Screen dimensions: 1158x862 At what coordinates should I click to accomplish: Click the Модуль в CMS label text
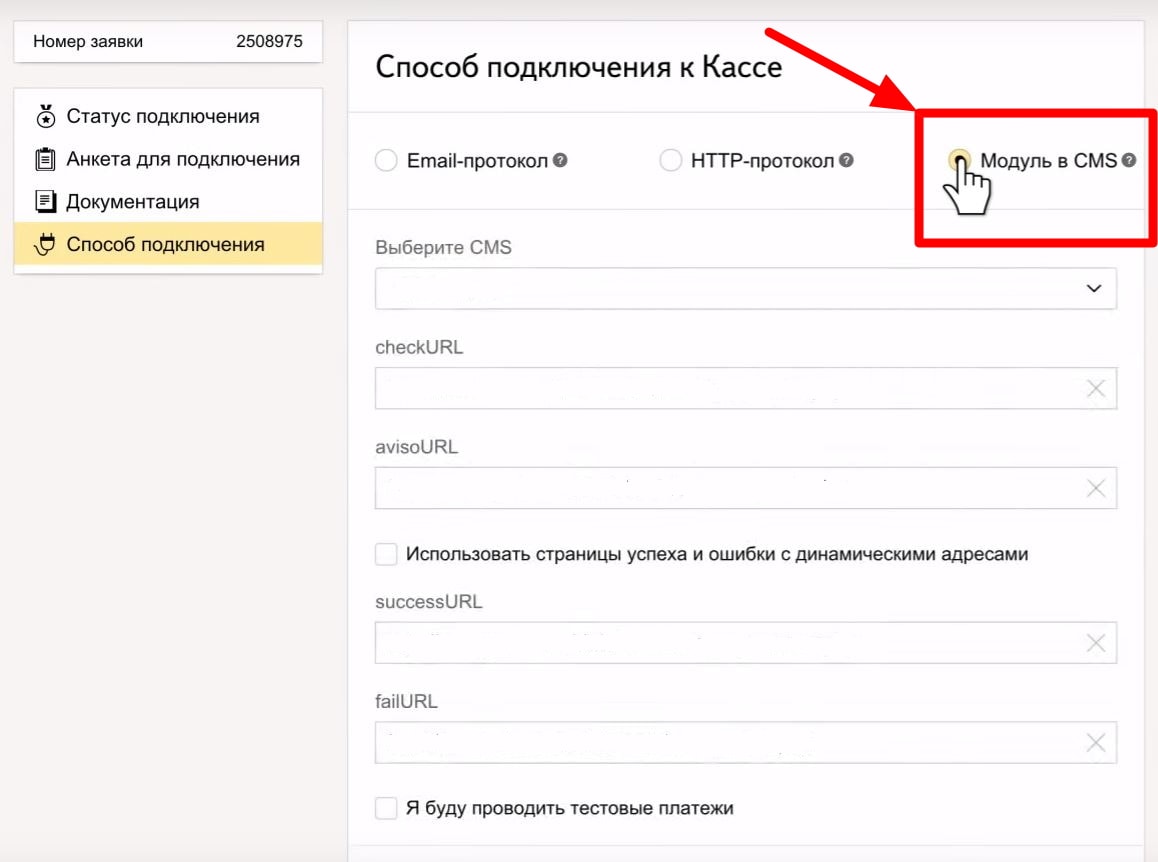(x=1048, y=160)
